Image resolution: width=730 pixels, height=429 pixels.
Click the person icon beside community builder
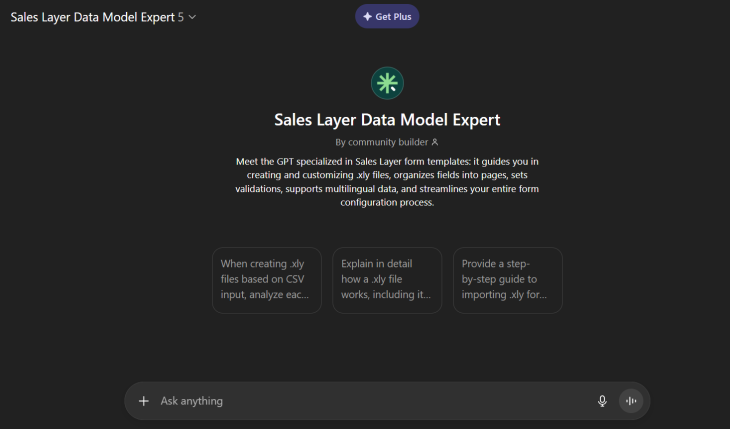[x=434, y=142]
